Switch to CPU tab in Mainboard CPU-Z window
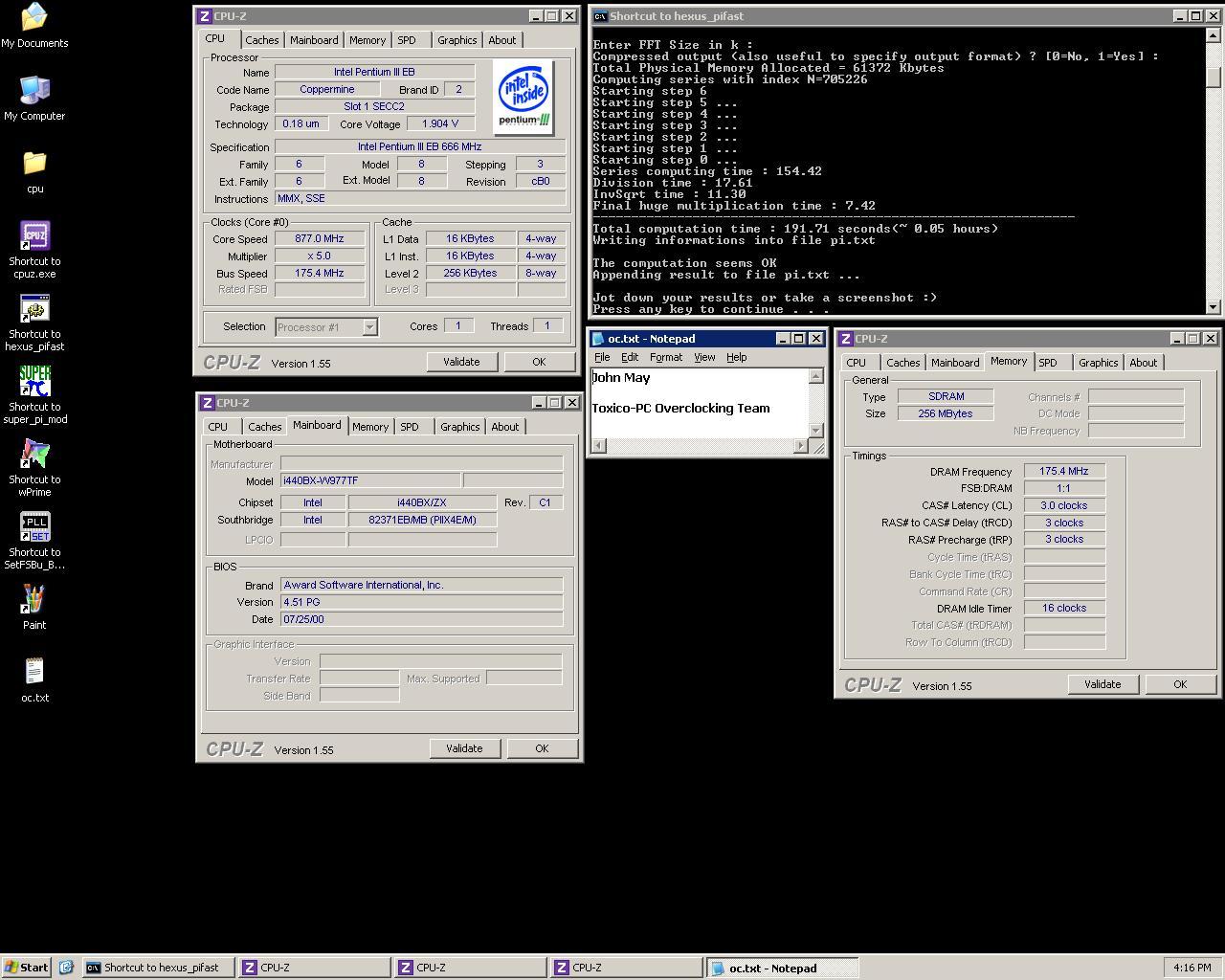This screenshot has width=1225, height=980. 218,427
